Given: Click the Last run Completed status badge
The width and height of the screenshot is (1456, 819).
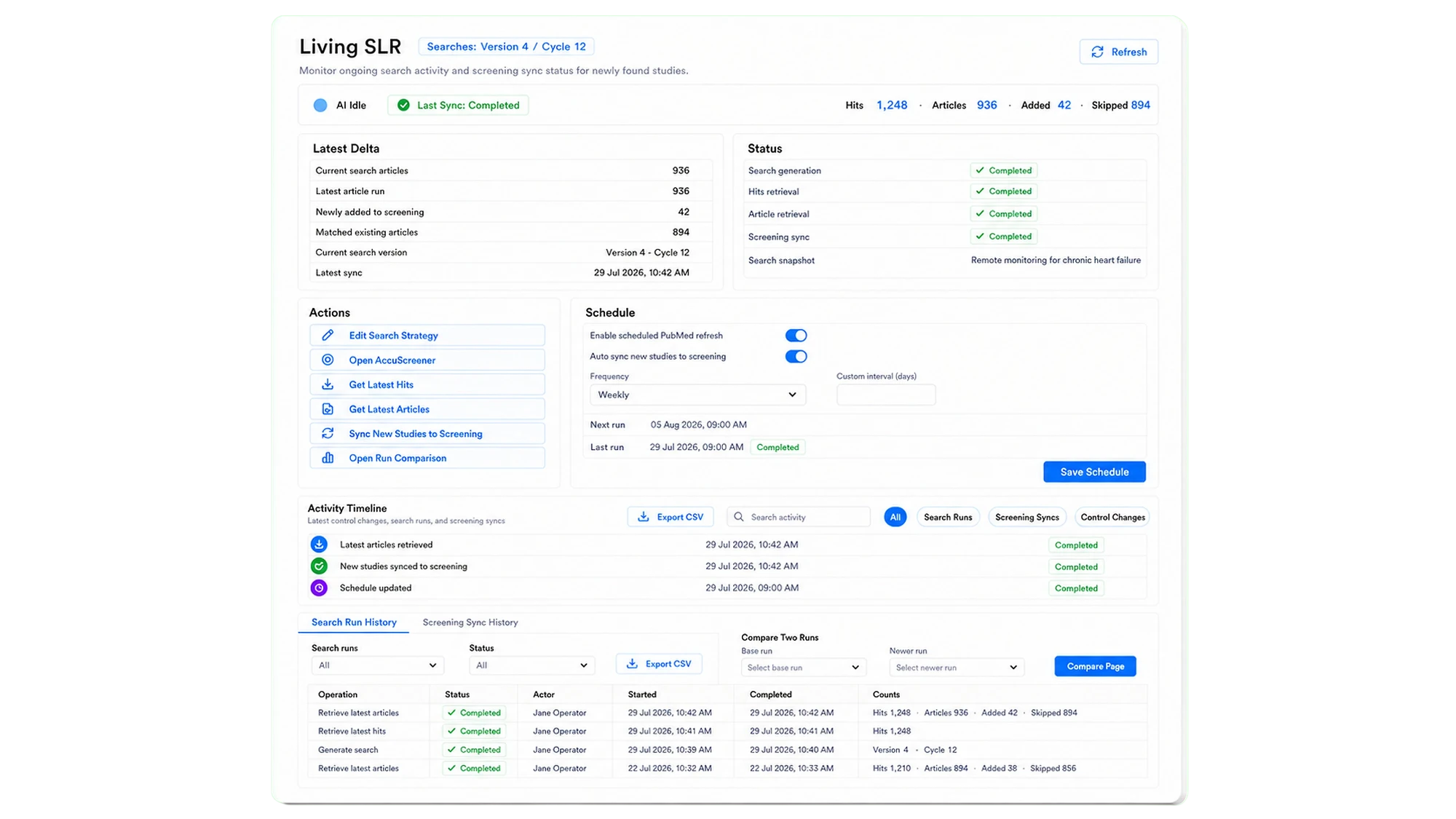Looking at the screenshot, I should (x=778, y=447).
